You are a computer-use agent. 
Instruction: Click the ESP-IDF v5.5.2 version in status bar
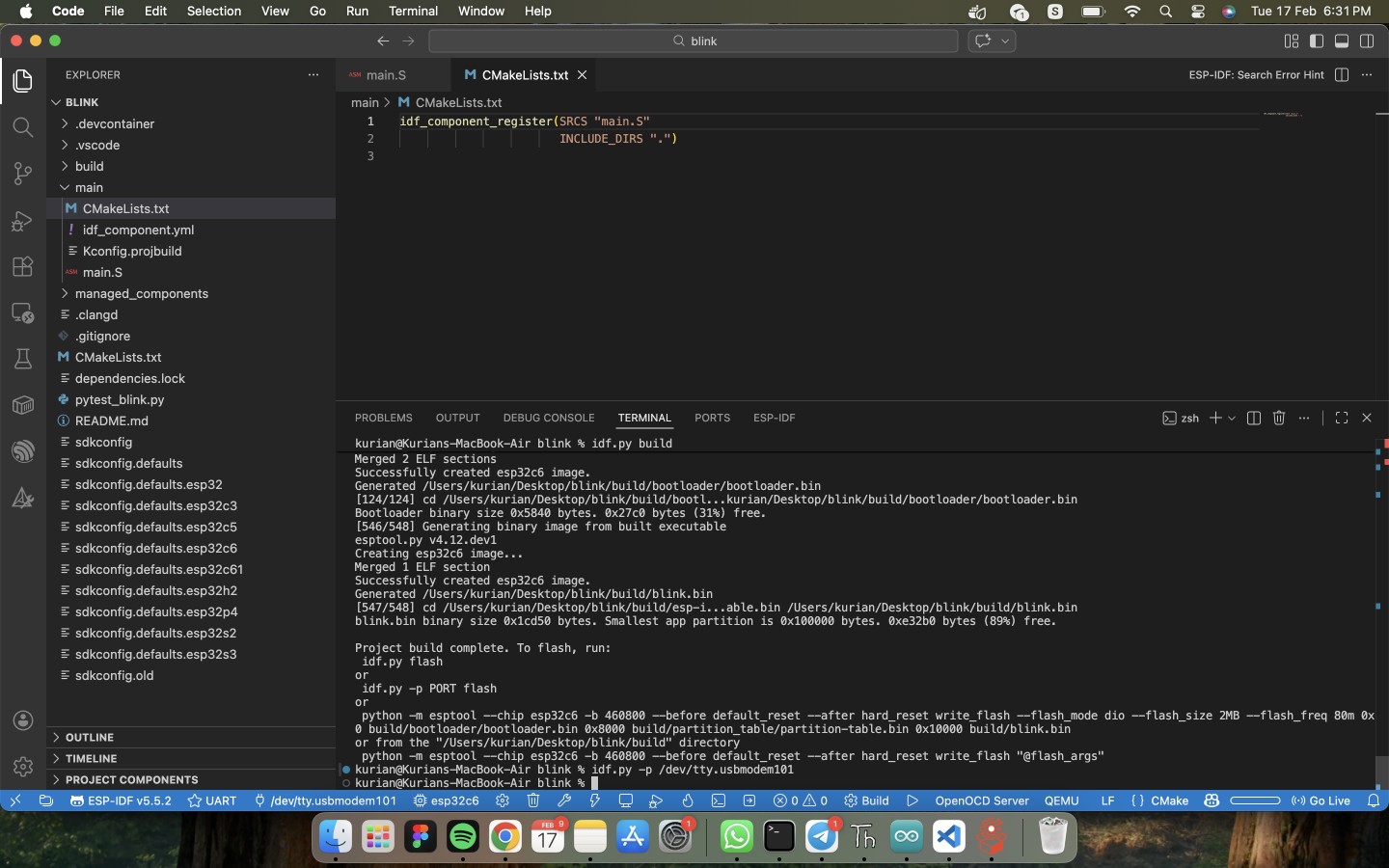(x=121, y=800)
